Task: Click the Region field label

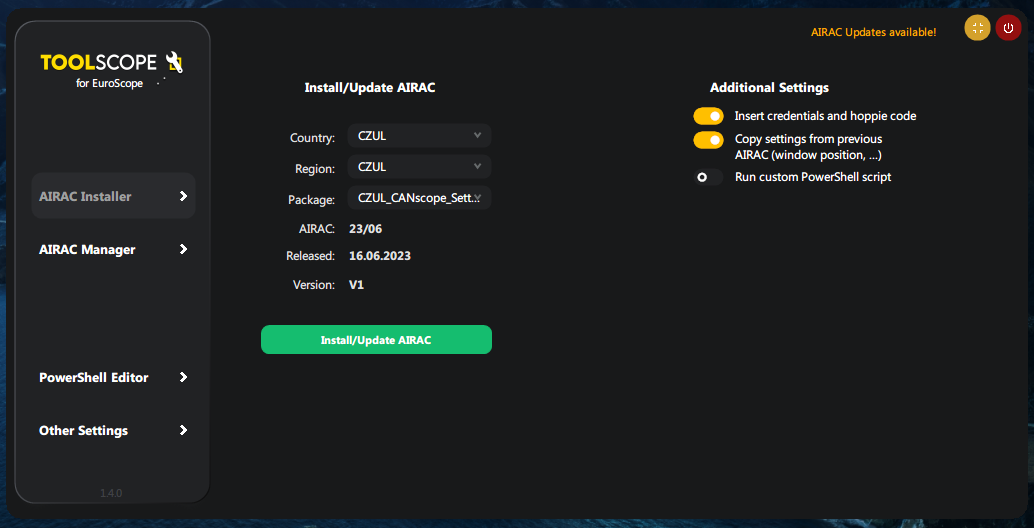Action: (315, 169)
